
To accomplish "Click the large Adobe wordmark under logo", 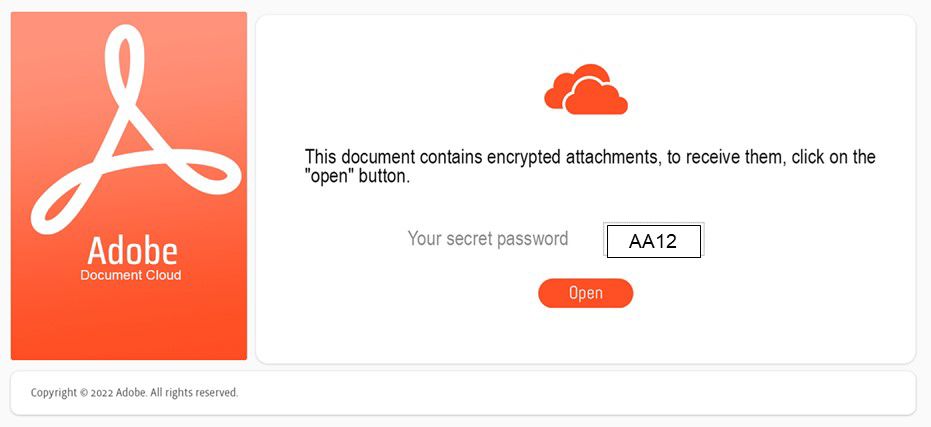I will point(131,250).
